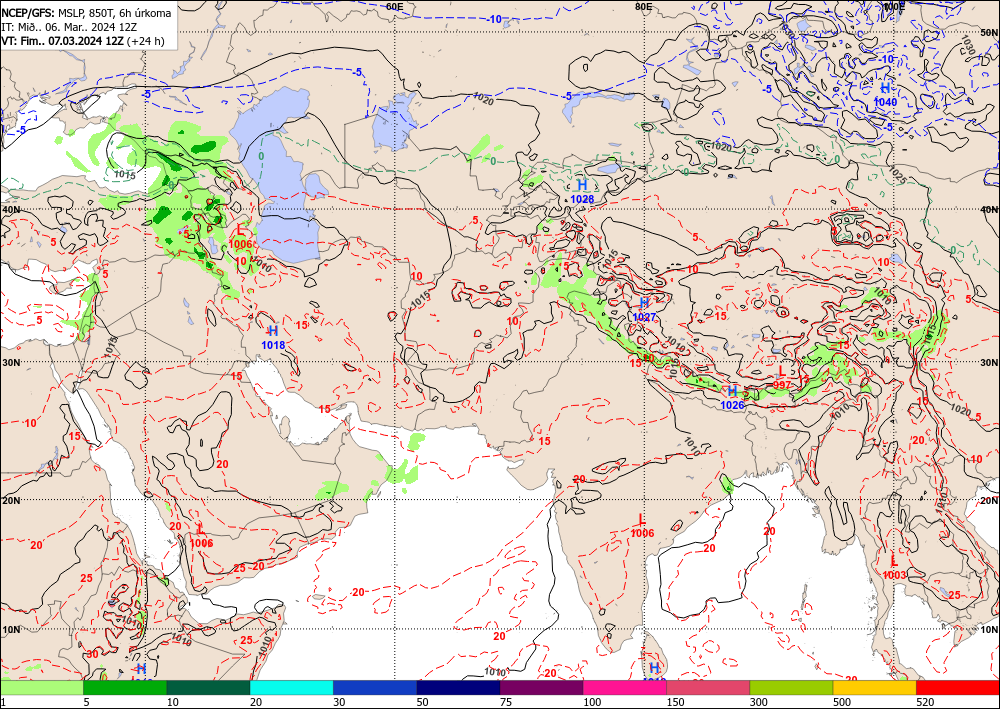Click the legend value 75
This screenshot has width=1000, height=709.
(505, 702)
